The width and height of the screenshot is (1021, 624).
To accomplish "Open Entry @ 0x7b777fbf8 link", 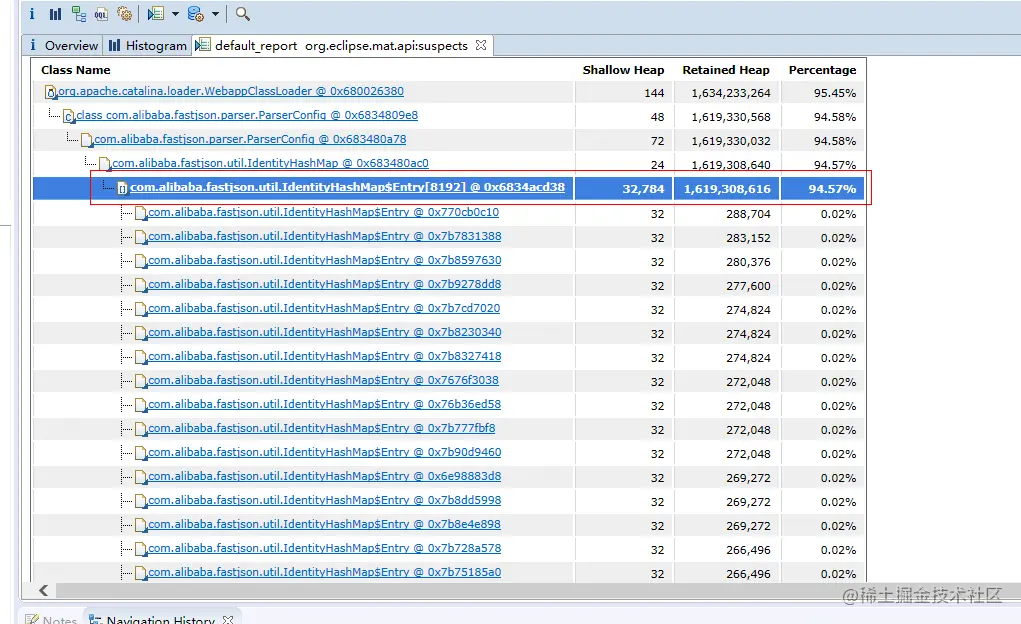I will coord(322,429).
